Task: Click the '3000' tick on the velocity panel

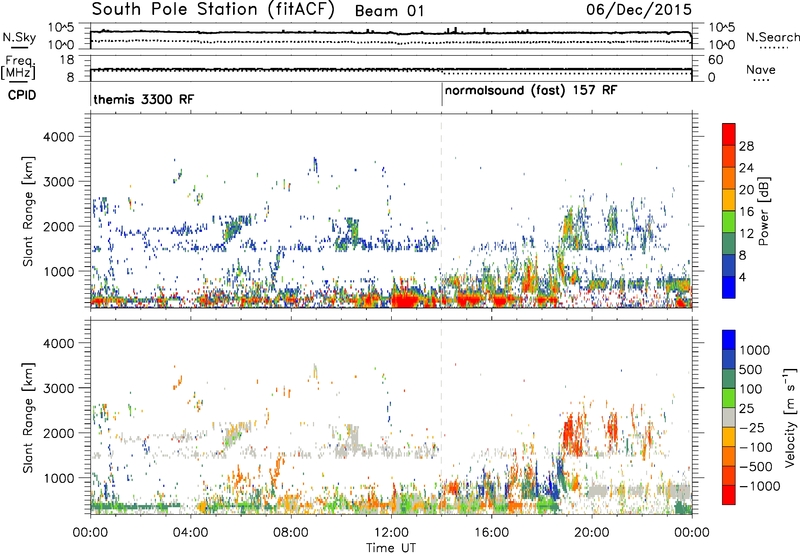Action: tap(59, 388)
